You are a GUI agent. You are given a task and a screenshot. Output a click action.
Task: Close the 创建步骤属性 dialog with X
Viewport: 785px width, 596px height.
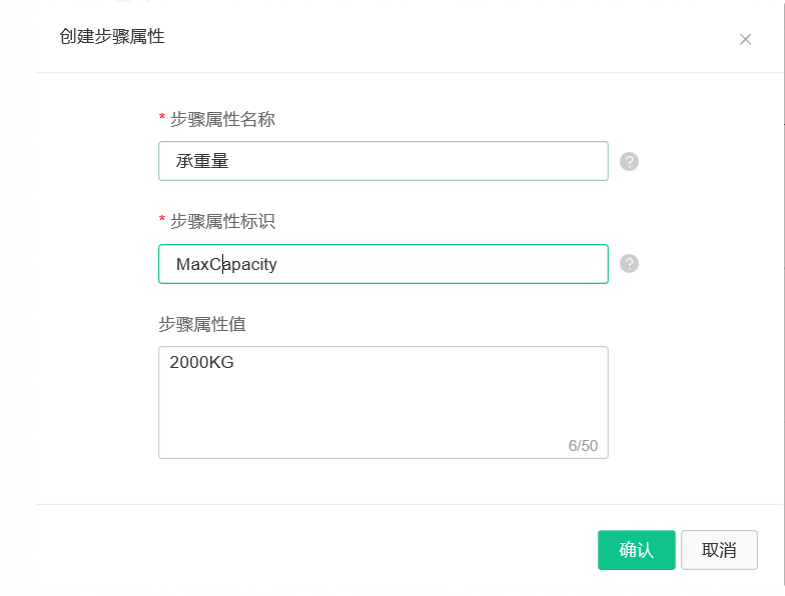click(745, 39)
